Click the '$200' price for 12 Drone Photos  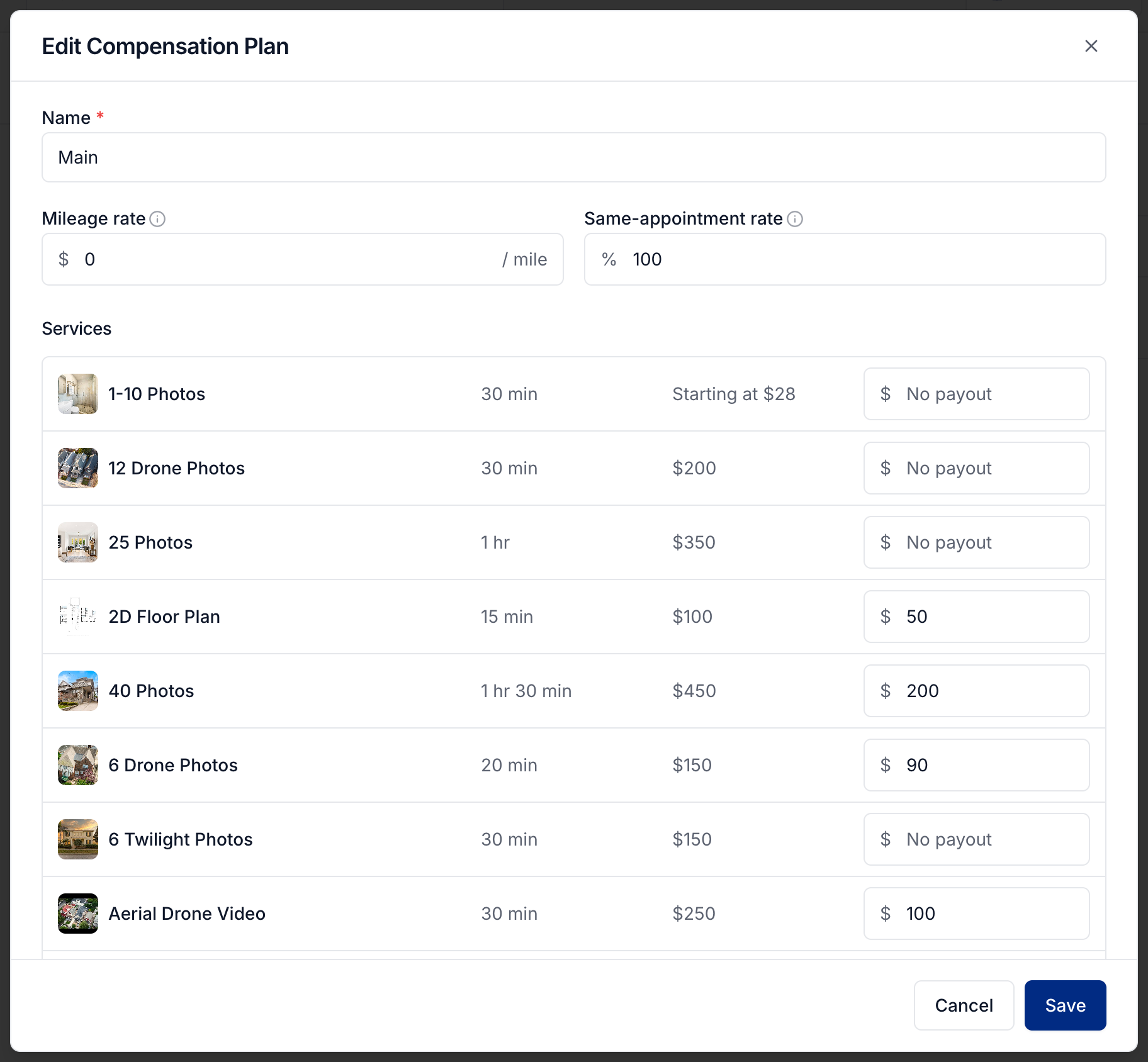[694, 468]
